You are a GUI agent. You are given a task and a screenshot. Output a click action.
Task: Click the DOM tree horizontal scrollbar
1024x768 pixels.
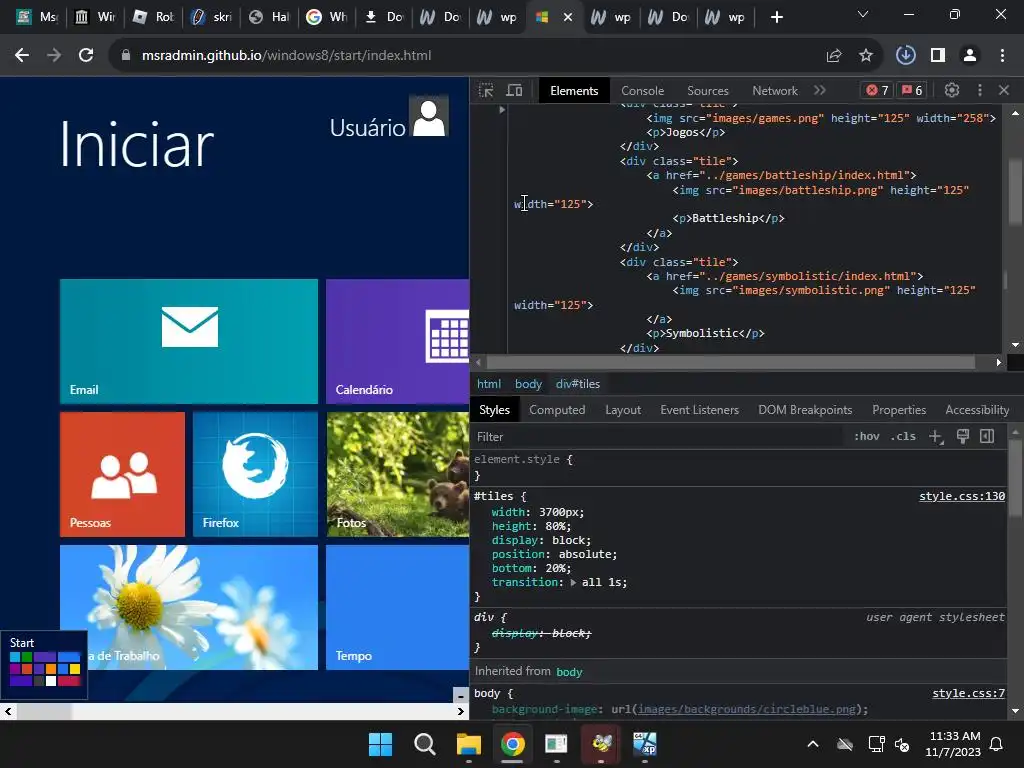point(731,362)
